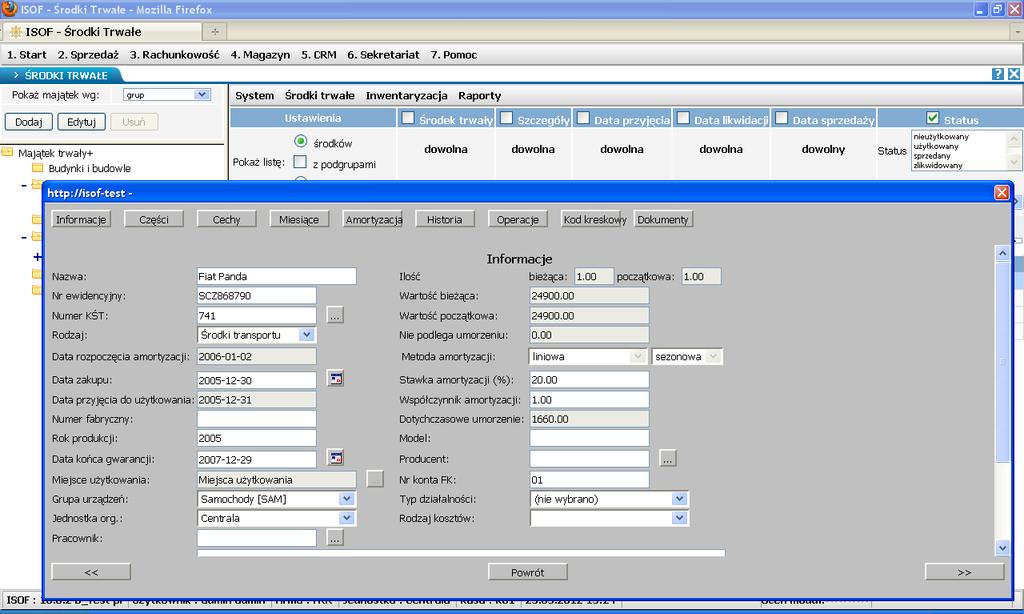Select Budynki i budowle tree item
This screenshot has width=1024, height=614.
(x=89, y=169)
